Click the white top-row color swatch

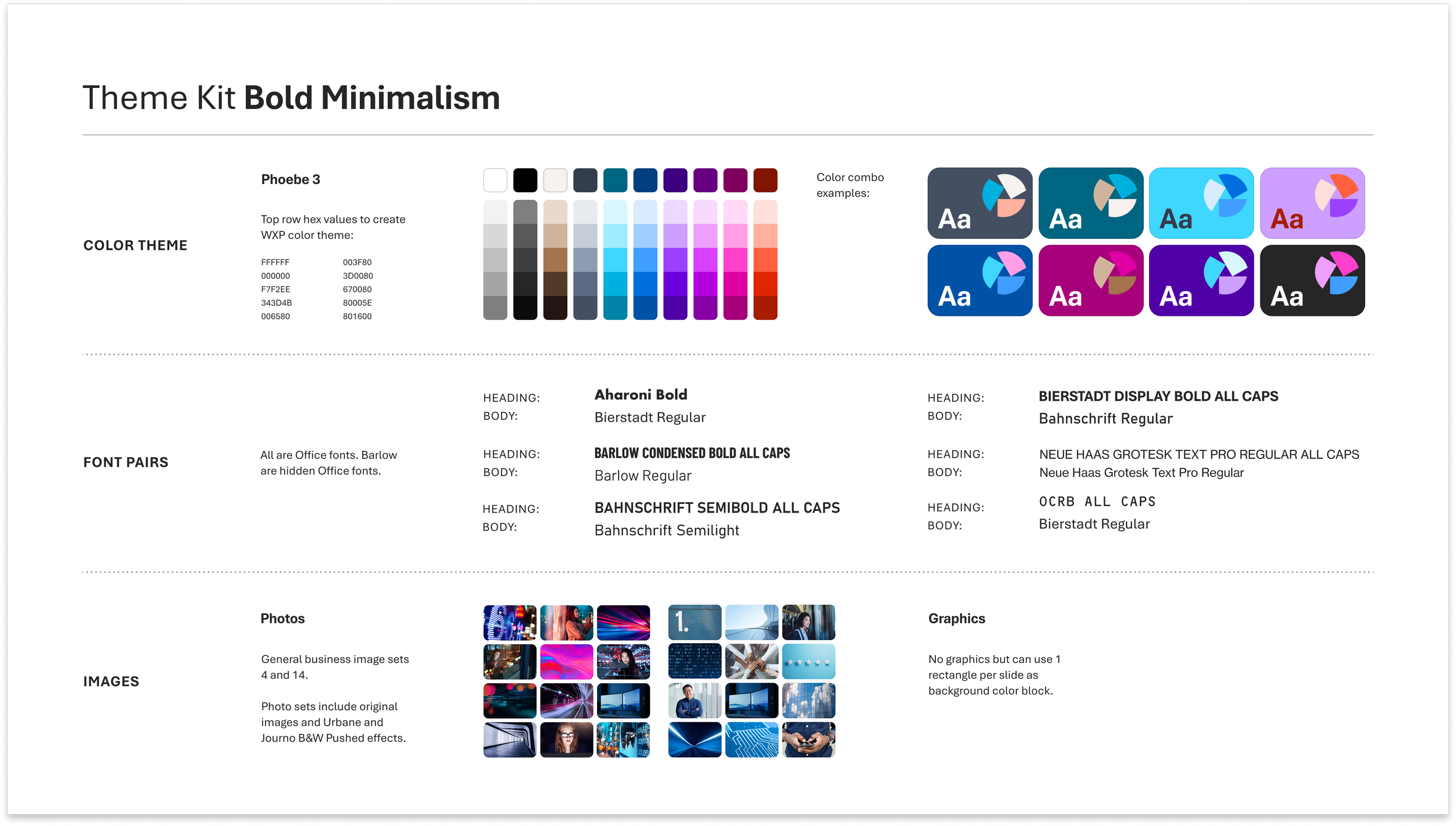click(x=495, y=180)
